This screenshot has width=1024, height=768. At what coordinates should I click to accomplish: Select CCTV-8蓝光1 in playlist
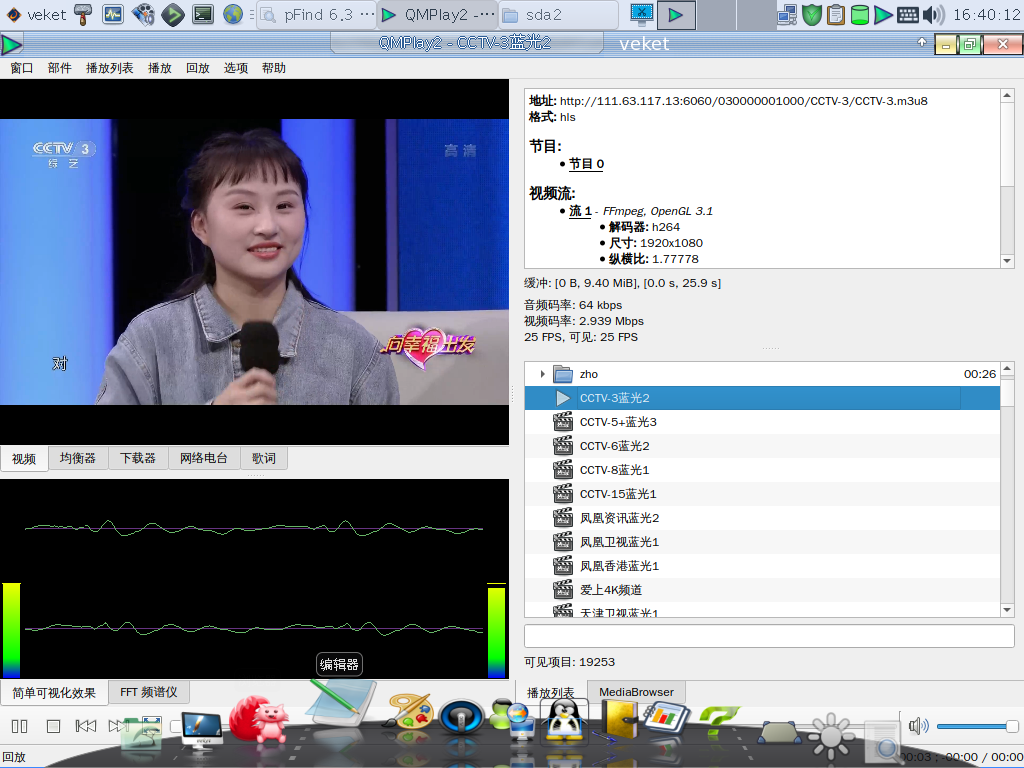[x=762, y=470]
